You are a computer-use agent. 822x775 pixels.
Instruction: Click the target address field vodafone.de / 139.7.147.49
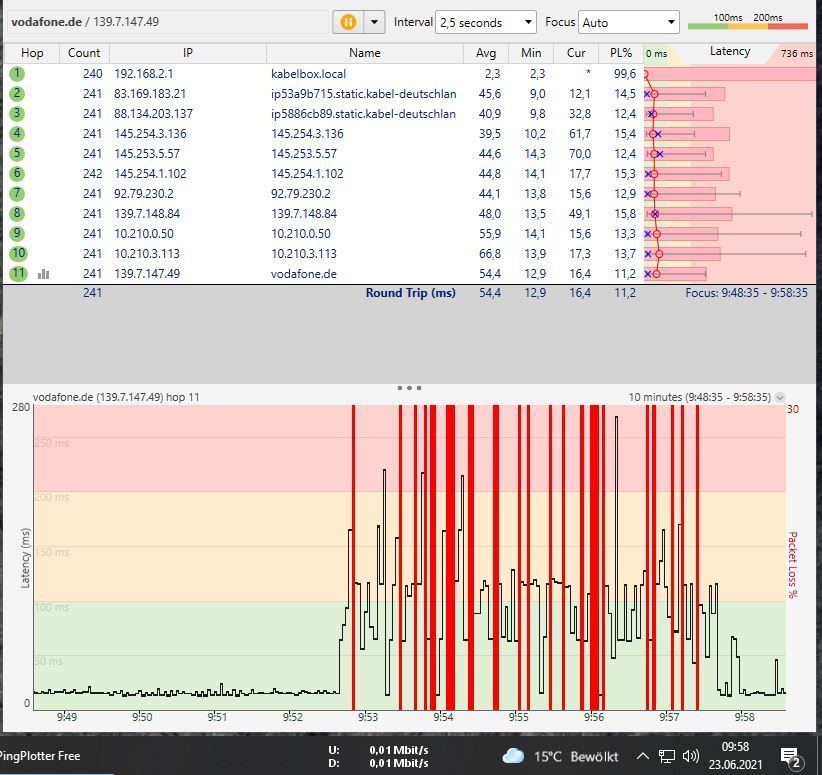coord(168,22)
